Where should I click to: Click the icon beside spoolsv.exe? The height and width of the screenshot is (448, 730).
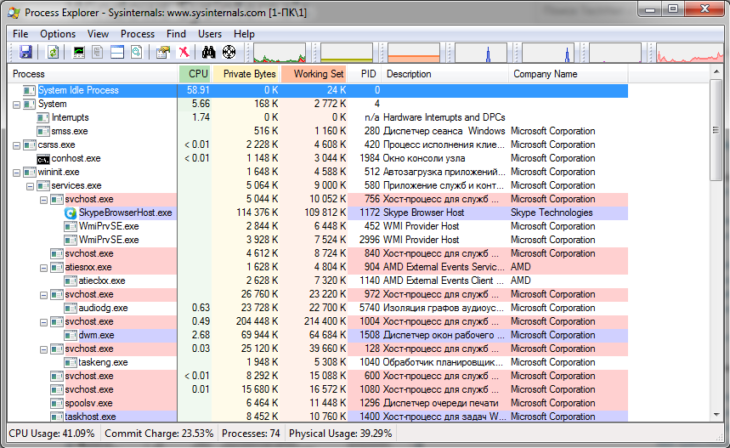(x=57, y=403)
